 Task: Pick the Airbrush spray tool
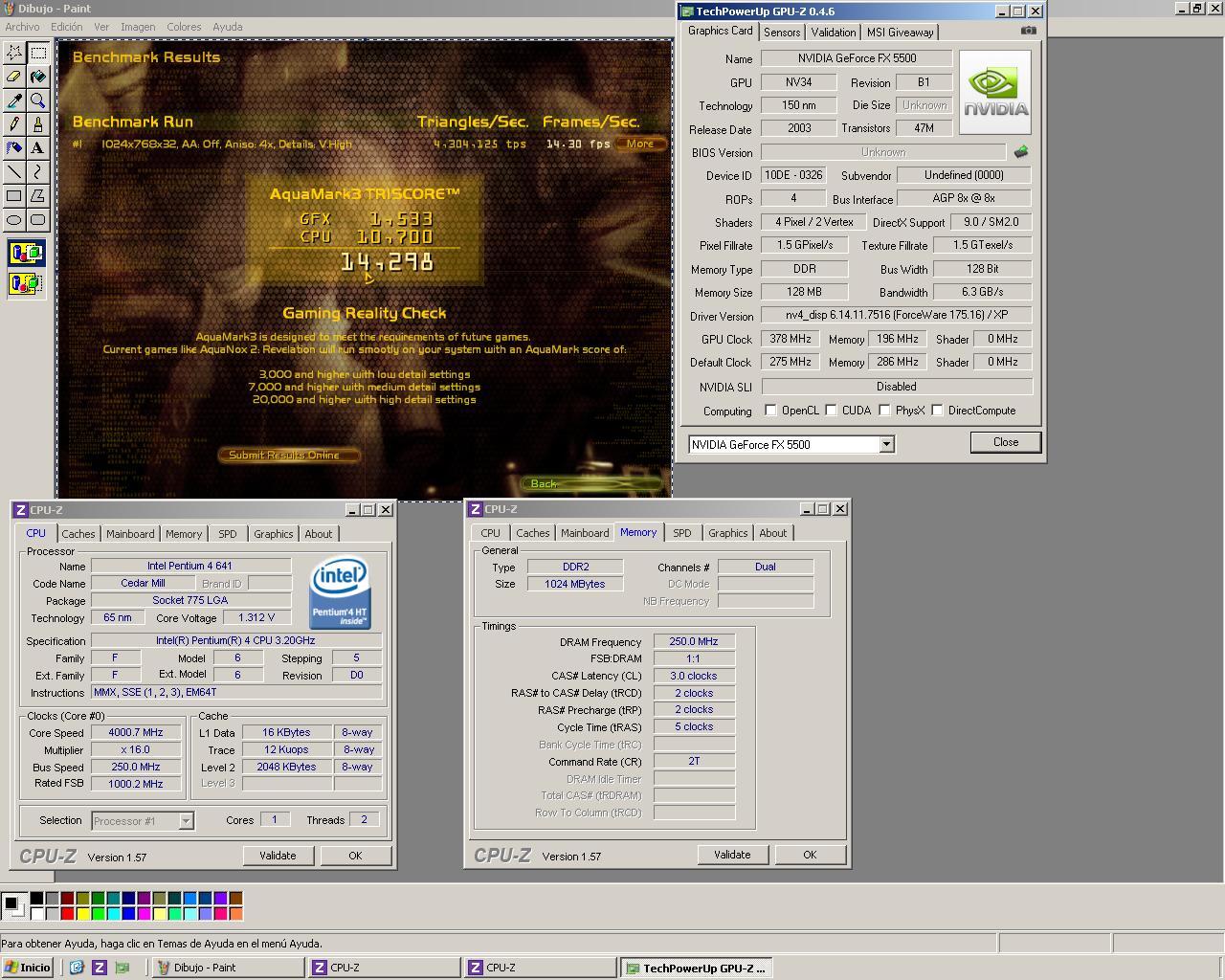coord(14,148)
